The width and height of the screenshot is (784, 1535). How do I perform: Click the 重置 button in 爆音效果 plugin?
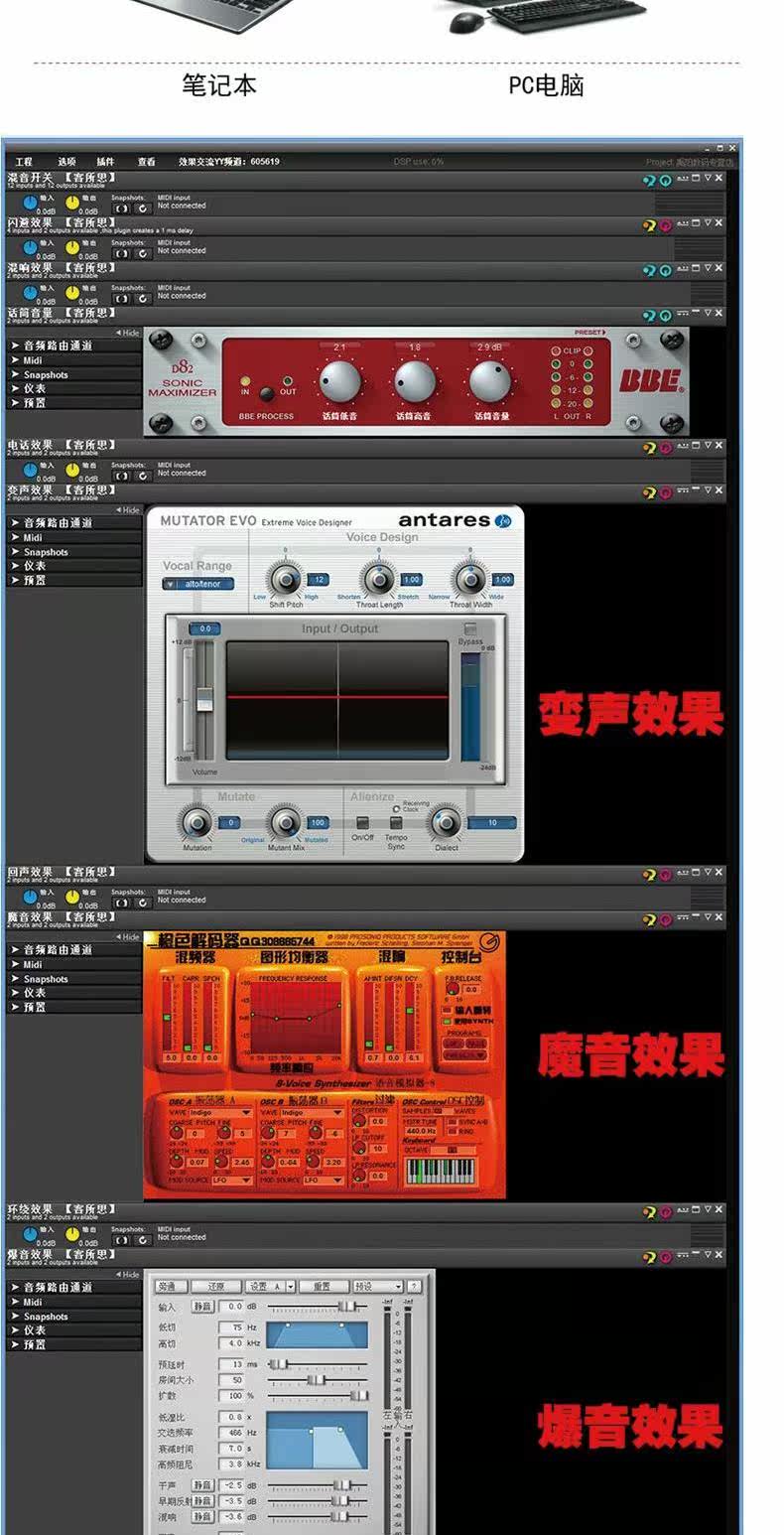click(323, 1287)
